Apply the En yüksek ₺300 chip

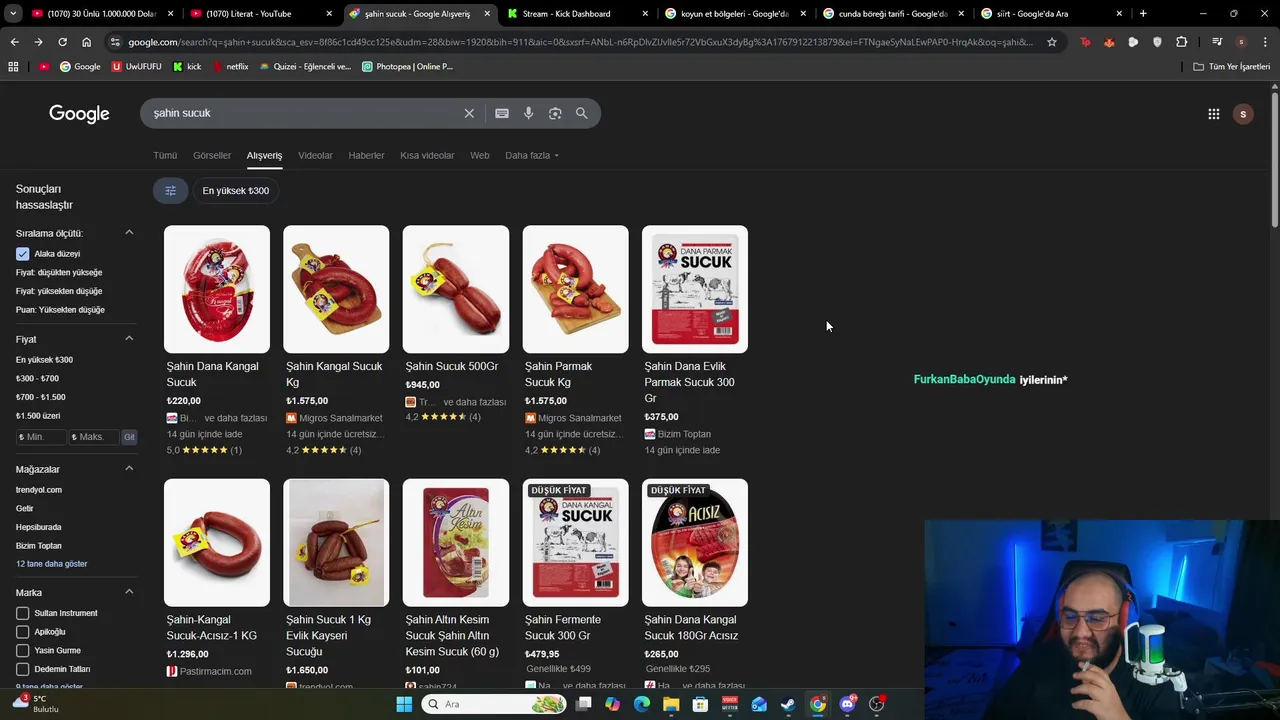pos(235,191)
